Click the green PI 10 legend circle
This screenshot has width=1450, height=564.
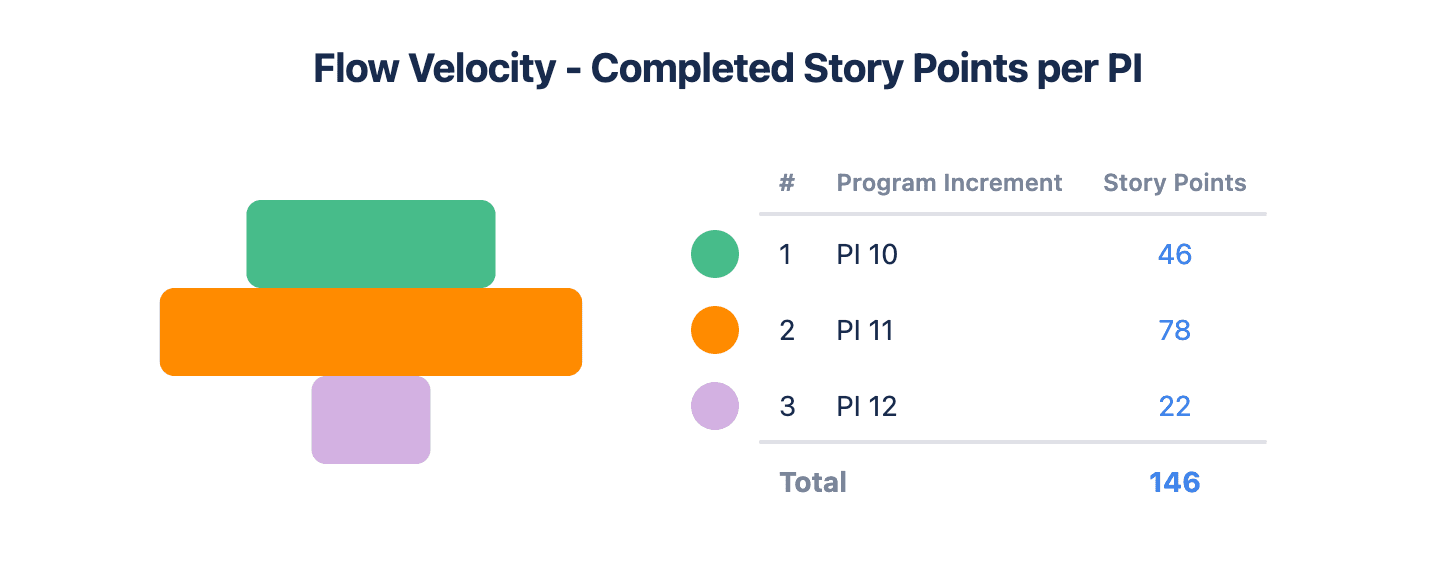715,254
